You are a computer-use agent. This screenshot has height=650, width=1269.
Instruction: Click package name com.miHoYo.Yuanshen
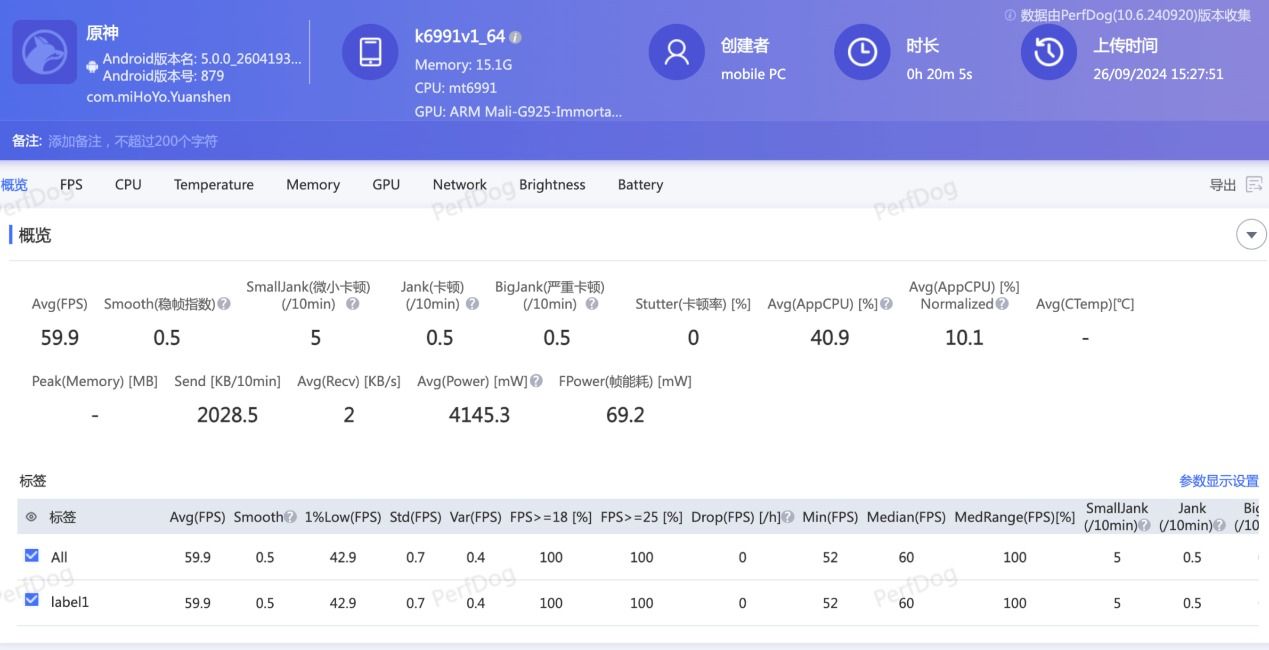159,97
